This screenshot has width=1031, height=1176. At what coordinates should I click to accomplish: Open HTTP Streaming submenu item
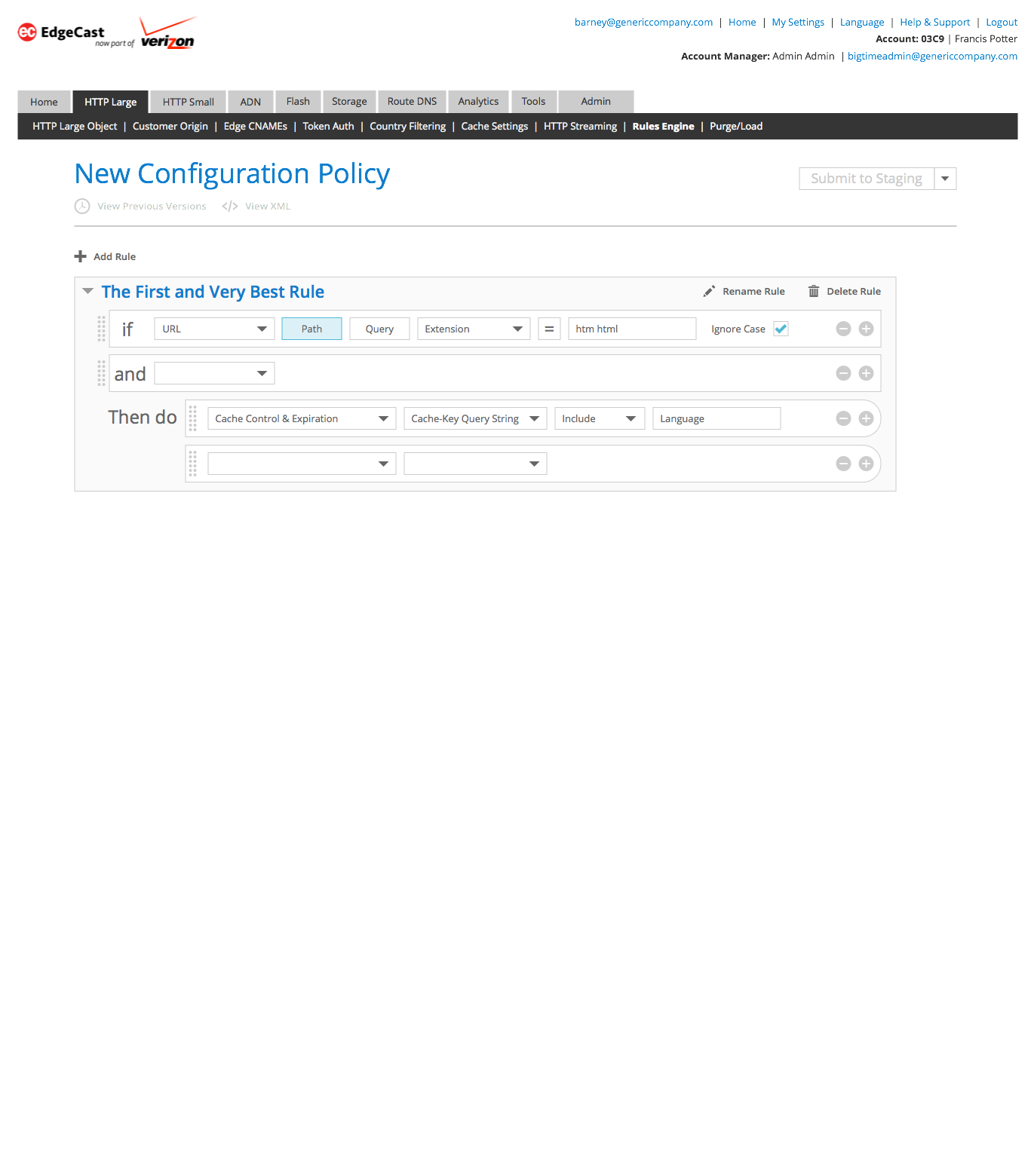(x=580, y=126)
